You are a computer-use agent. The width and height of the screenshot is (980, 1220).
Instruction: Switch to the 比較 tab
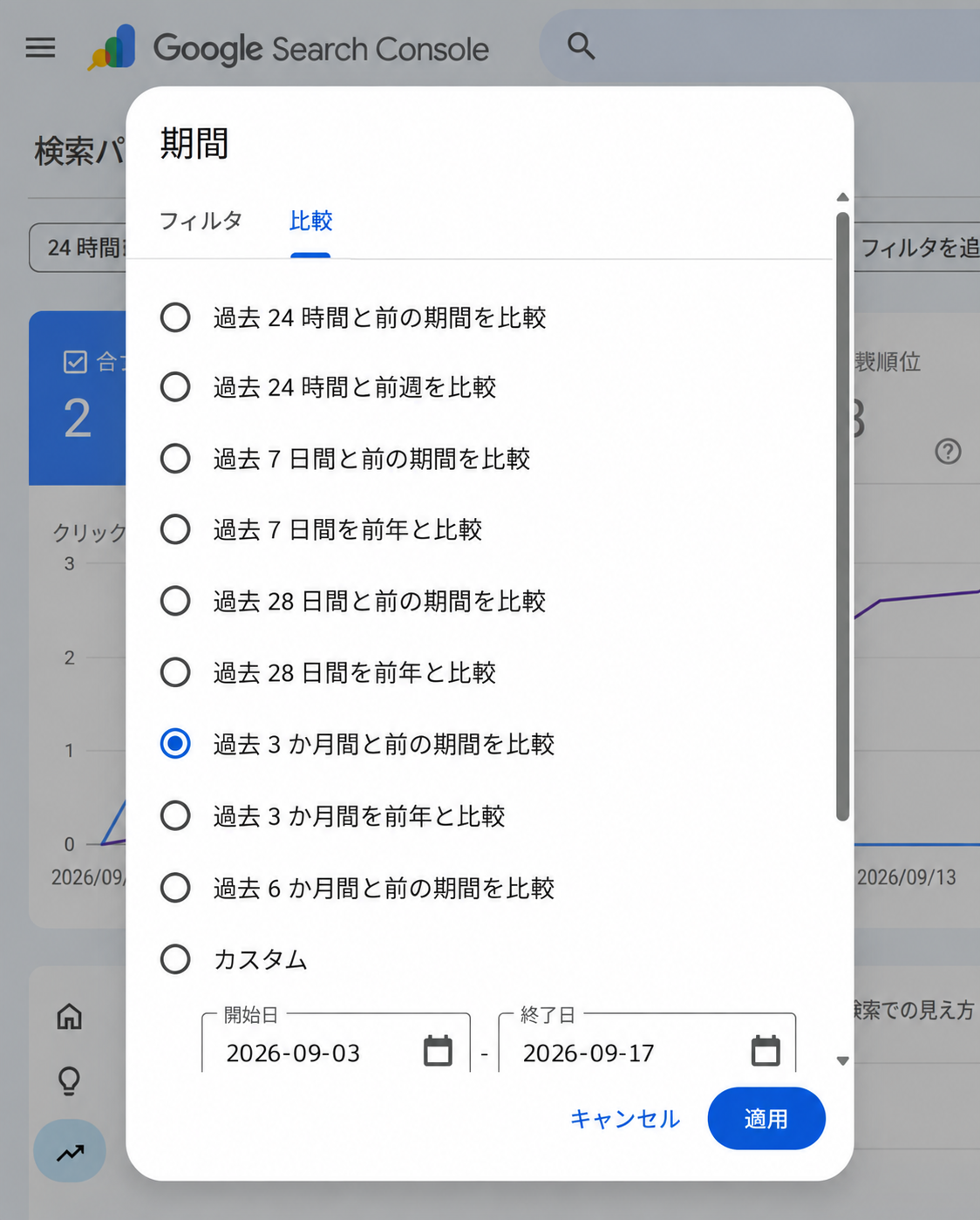310,221
